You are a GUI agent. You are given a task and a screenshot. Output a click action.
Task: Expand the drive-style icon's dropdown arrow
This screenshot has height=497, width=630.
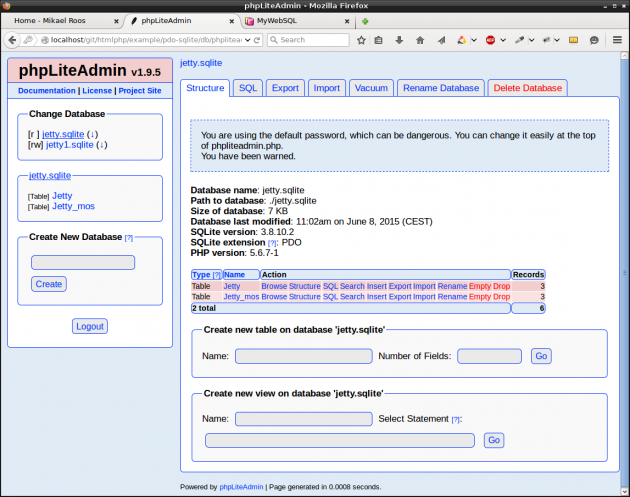pyautogui.click(x=474, y=40)
